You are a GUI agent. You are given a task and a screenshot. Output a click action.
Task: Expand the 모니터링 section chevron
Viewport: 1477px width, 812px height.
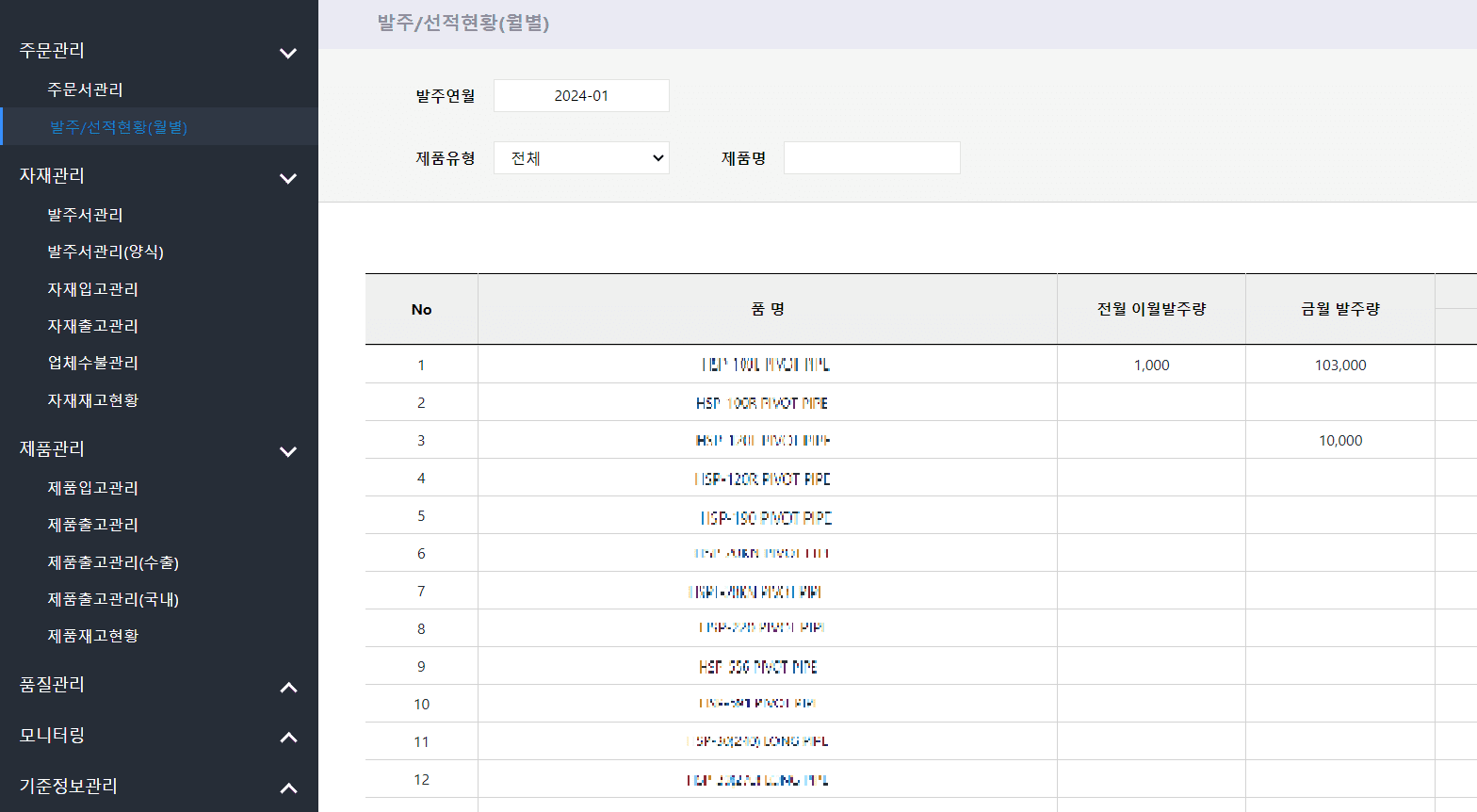coord(288,737)
